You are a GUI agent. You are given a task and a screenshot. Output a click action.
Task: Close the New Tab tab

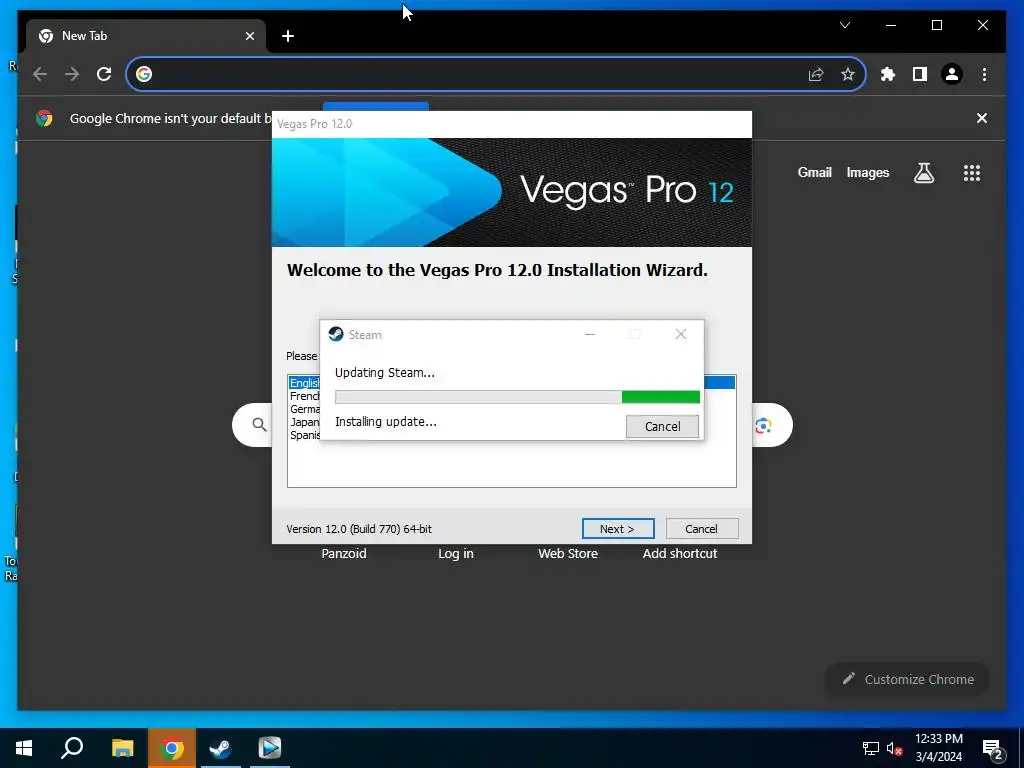(x=249, y=36)
